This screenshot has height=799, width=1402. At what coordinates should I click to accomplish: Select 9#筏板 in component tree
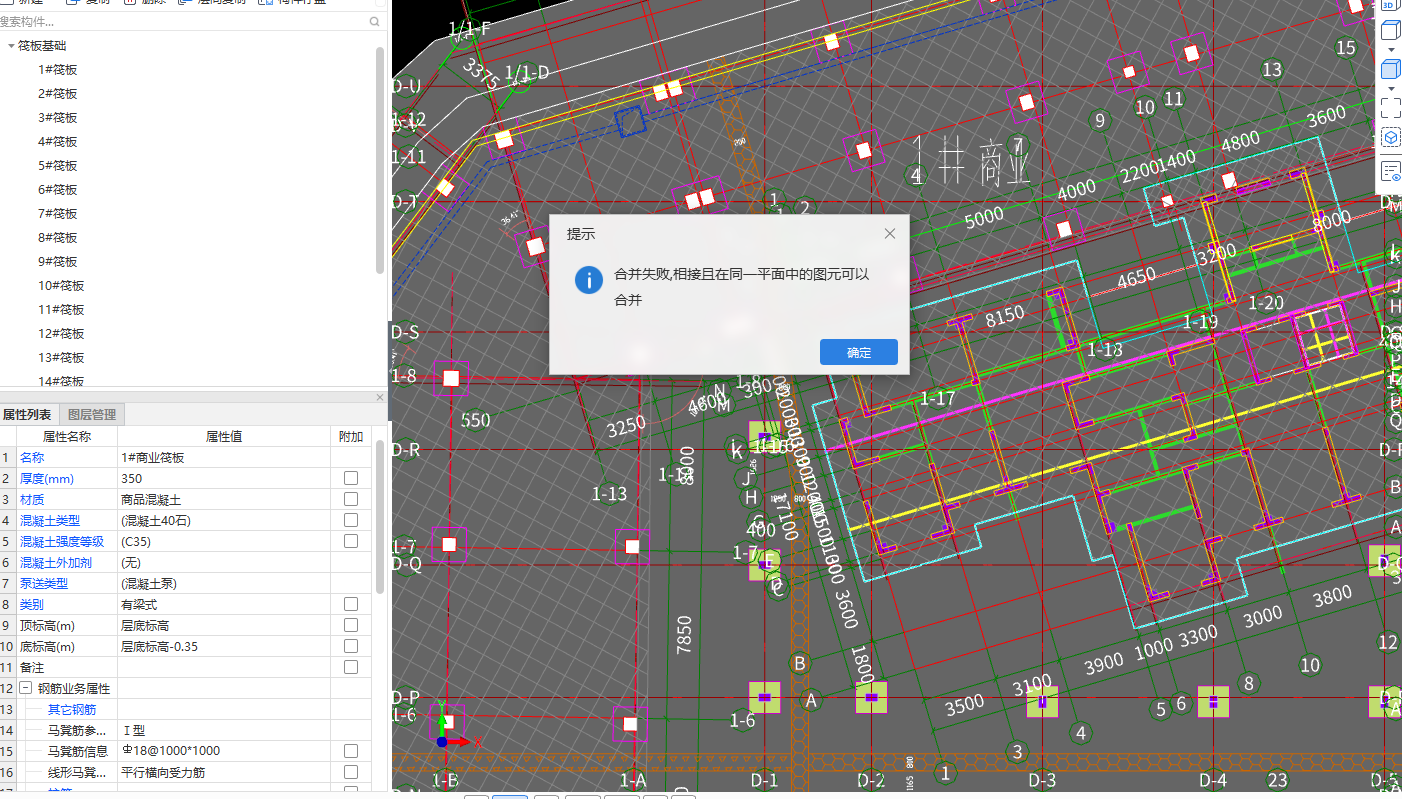pos(58,262)
